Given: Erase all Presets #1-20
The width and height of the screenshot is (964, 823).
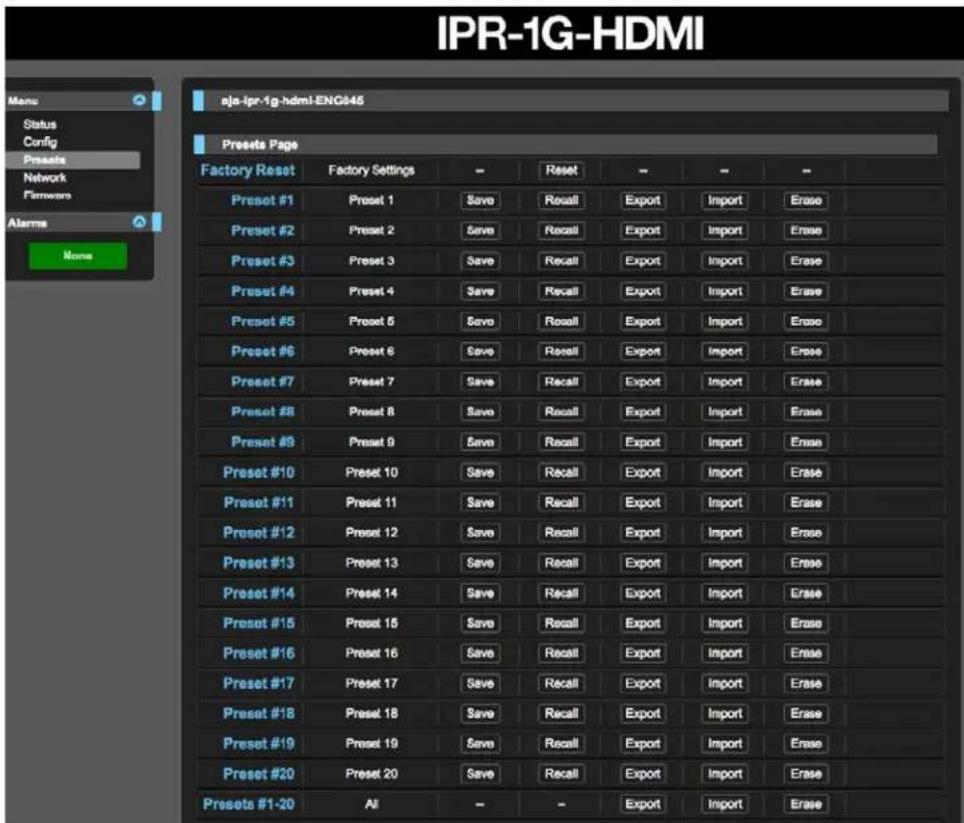Looking at the screenshot, I should pos(806,804).
